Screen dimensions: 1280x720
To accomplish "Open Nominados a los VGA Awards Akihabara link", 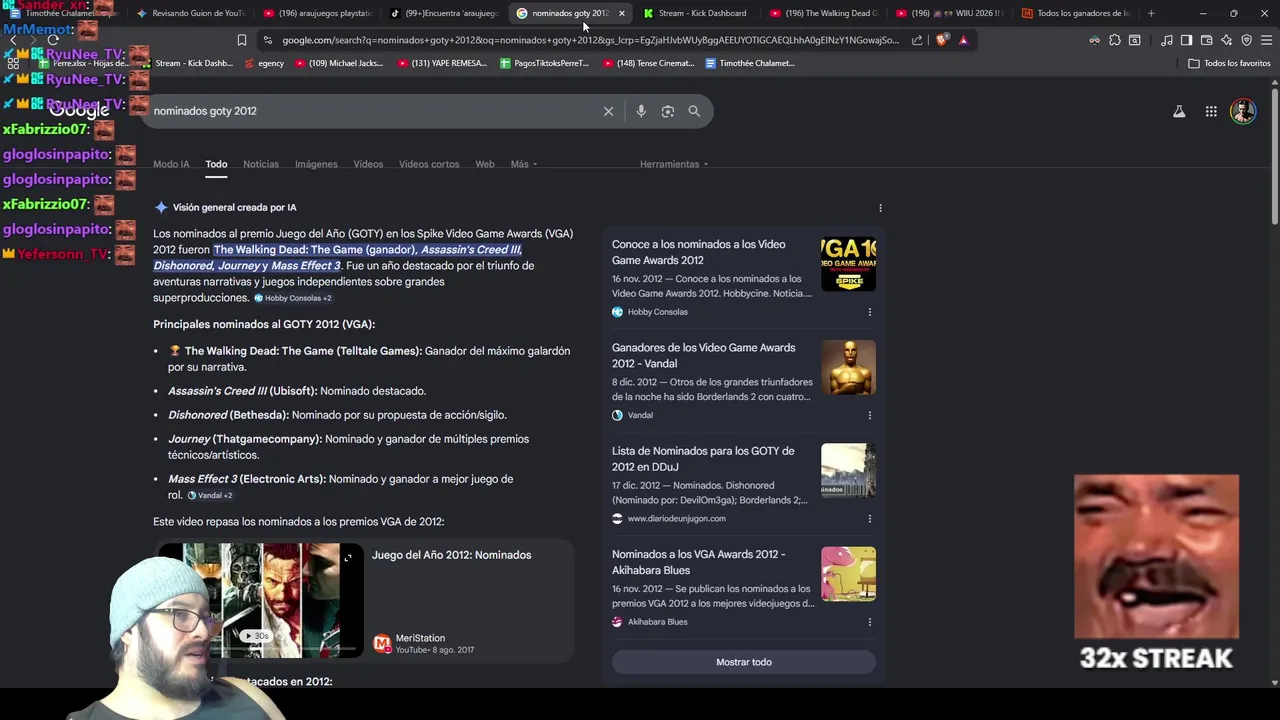I will coord(698,562).
